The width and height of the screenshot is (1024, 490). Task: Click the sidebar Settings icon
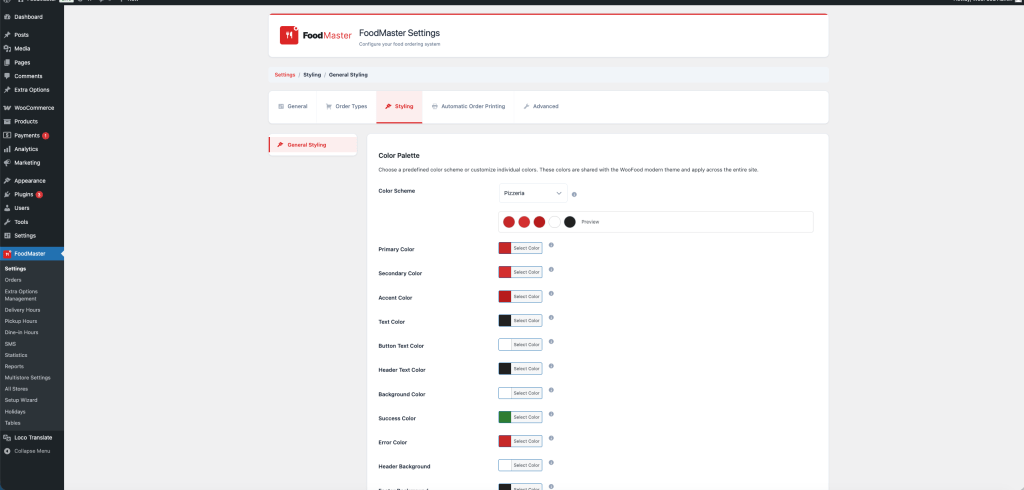[x=7, y=236]
